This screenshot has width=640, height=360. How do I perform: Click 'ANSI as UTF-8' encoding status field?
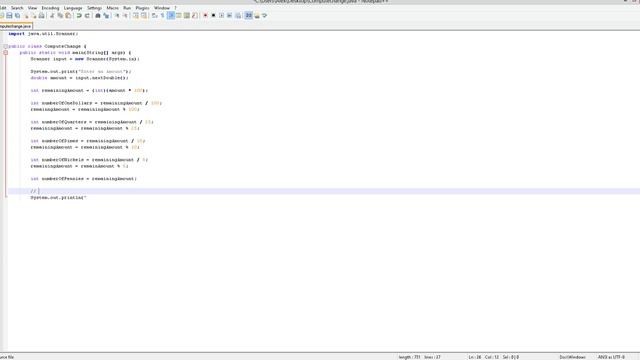(x=611, y=357)
